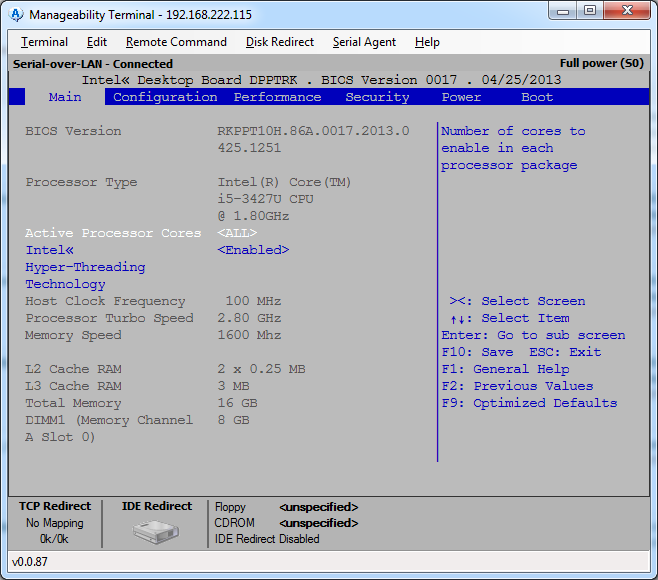The image size is (658, 580).
Task: Open the Edit menu
Action: click(97, 42)
